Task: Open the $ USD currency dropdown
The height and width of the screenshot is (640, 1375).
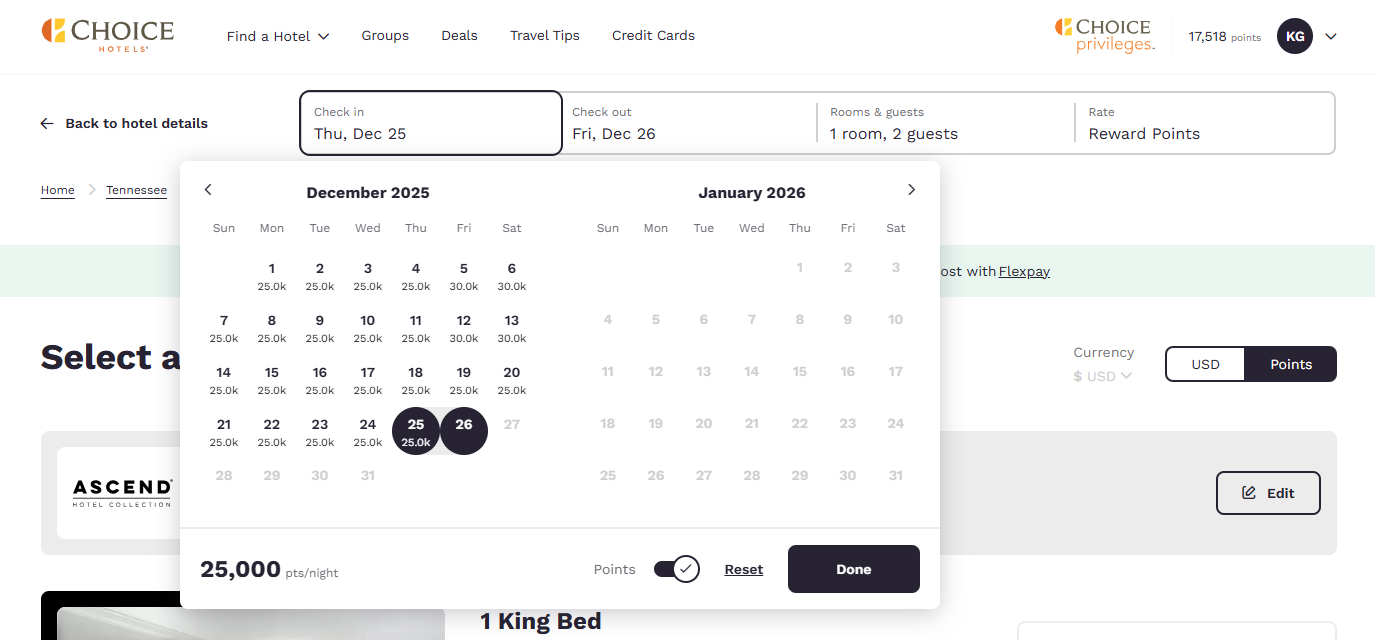Action: (x=1102, y=376)
